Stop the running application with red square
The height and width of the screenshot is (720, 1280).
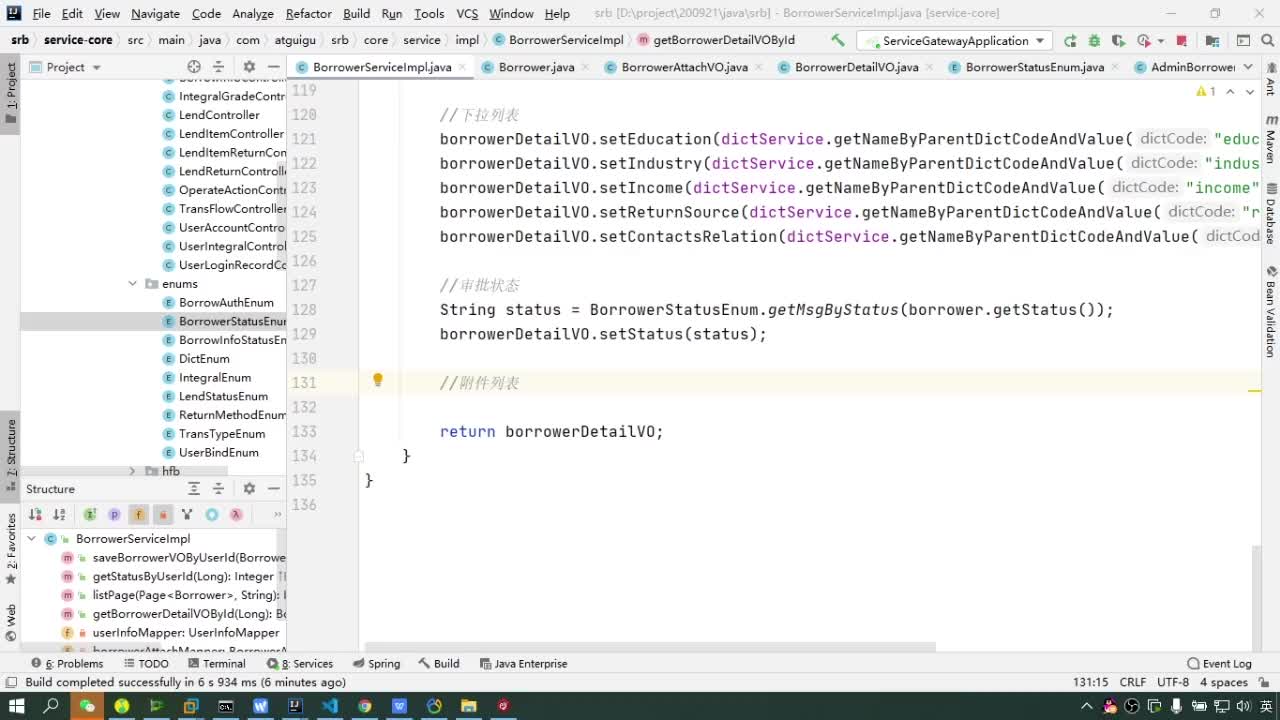click(x=1181, y=41)
